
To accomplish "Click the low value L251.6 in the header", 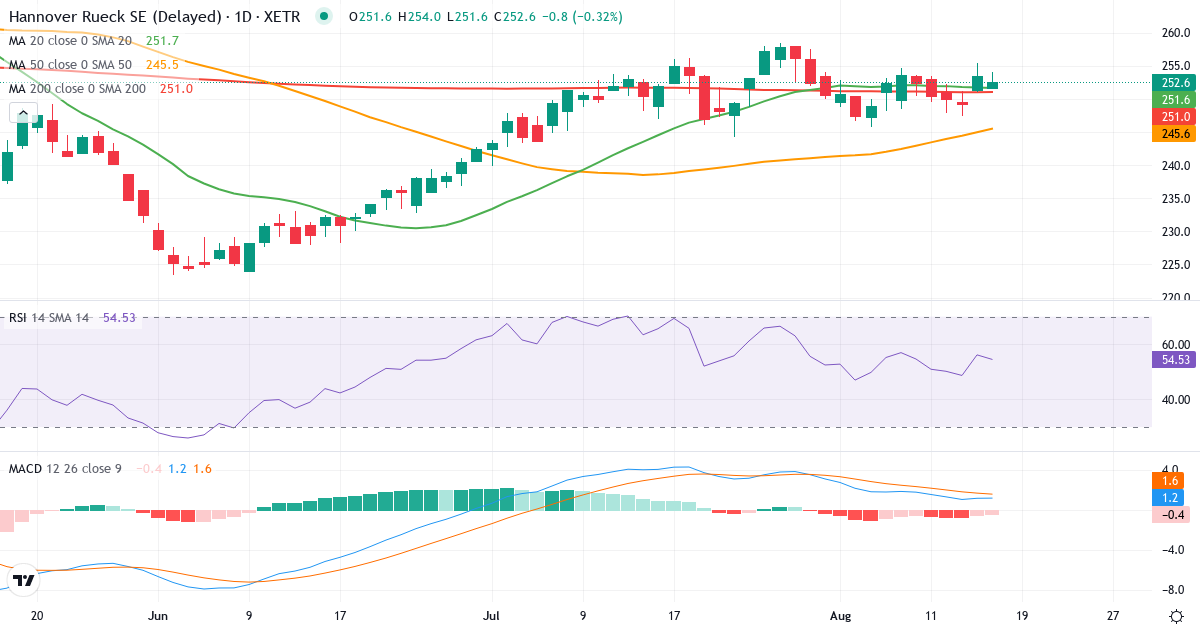I will pyautogui.click(x=467, y=17).
